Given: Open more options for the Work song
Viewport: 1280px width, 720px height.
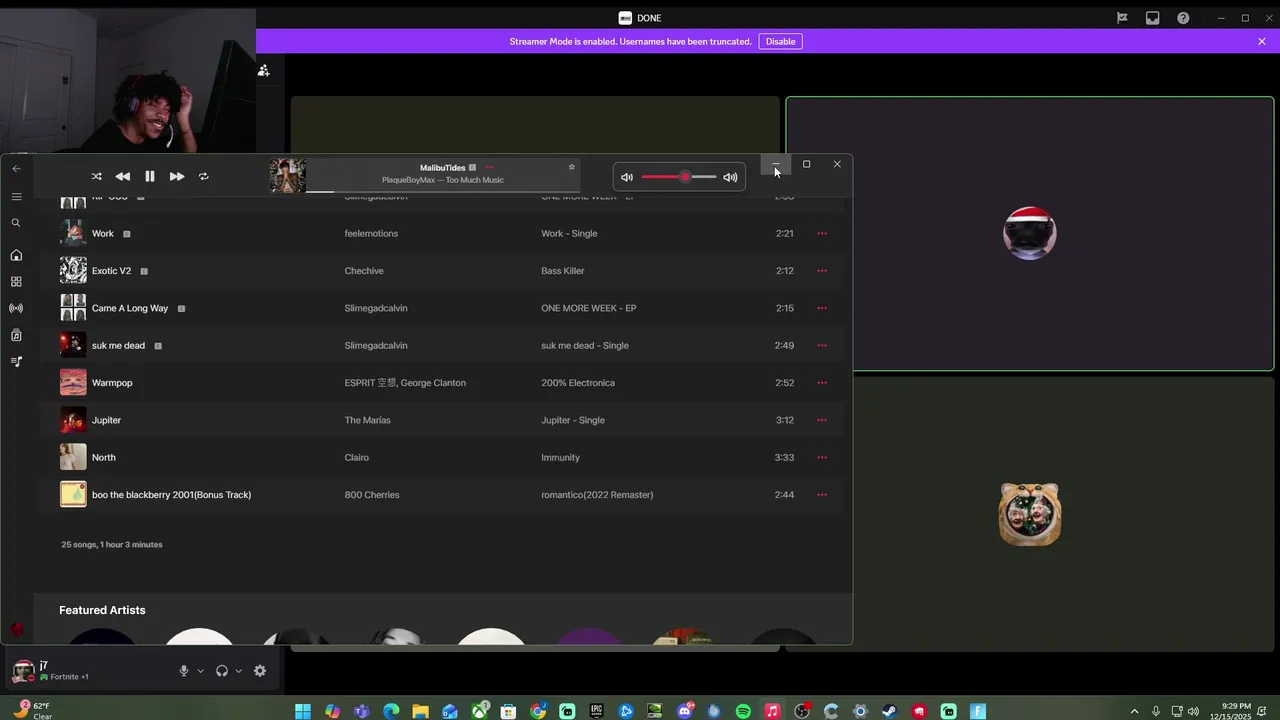Looking at the screenshot, I should 822,233.
